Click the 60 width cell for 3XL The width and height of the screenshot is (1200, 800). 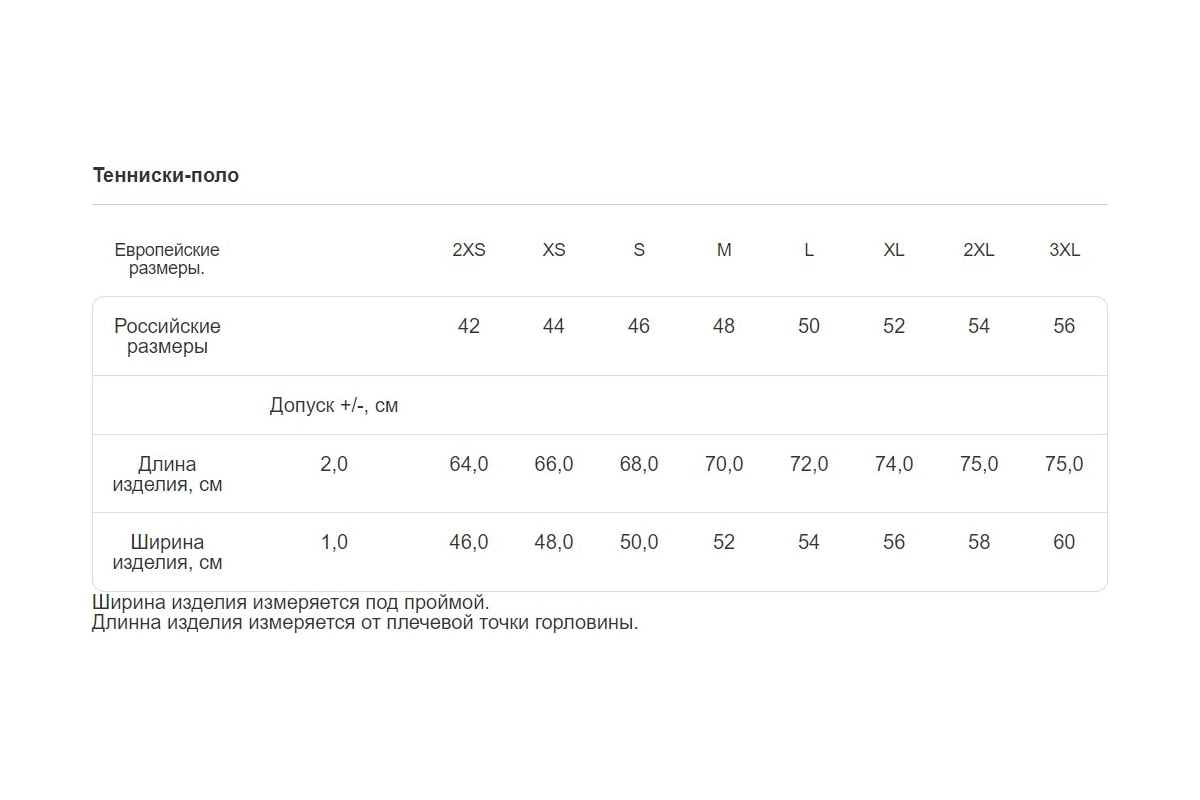[x=1064, y=542]
